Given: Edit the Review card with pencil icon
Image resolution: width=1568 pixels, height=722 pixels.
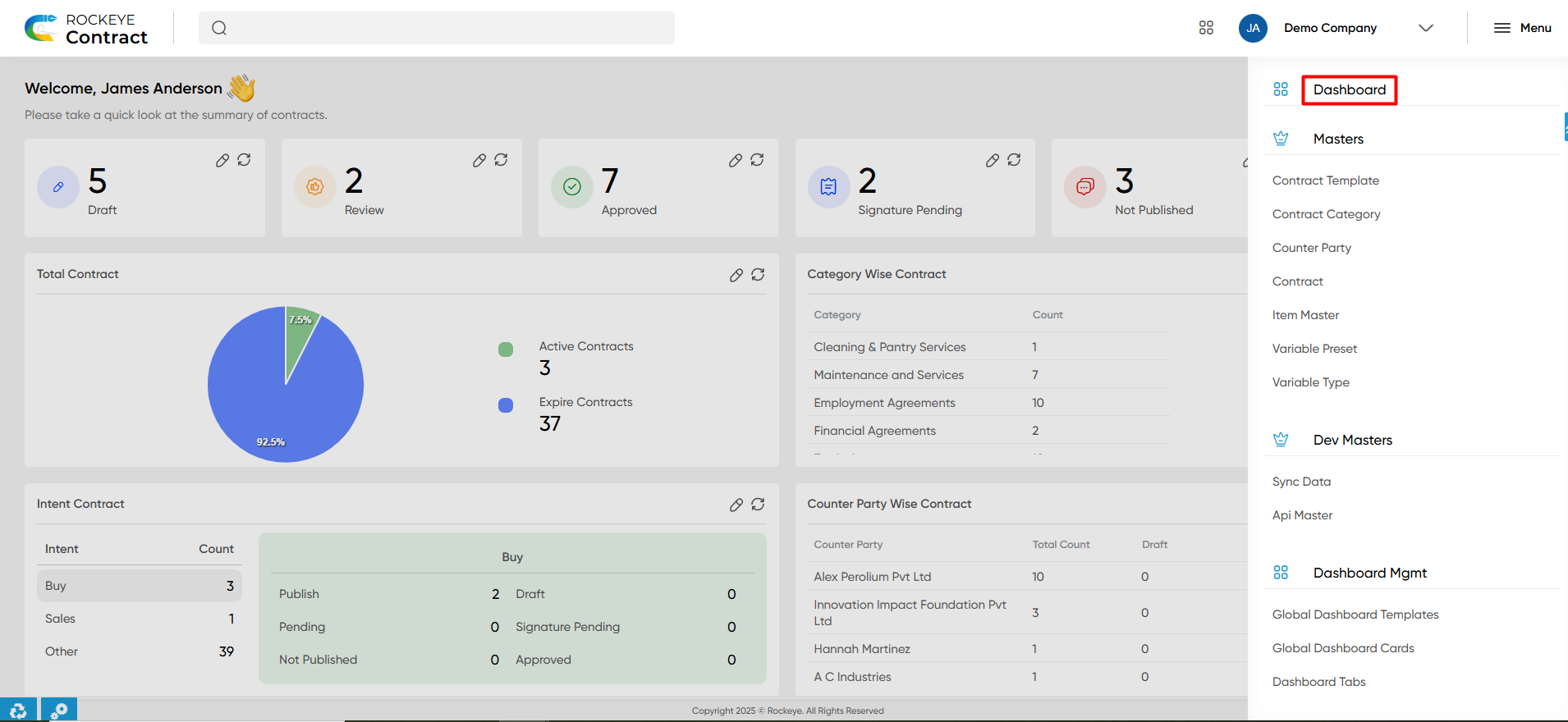Looking at the screenshot, I should coord(479,160).
